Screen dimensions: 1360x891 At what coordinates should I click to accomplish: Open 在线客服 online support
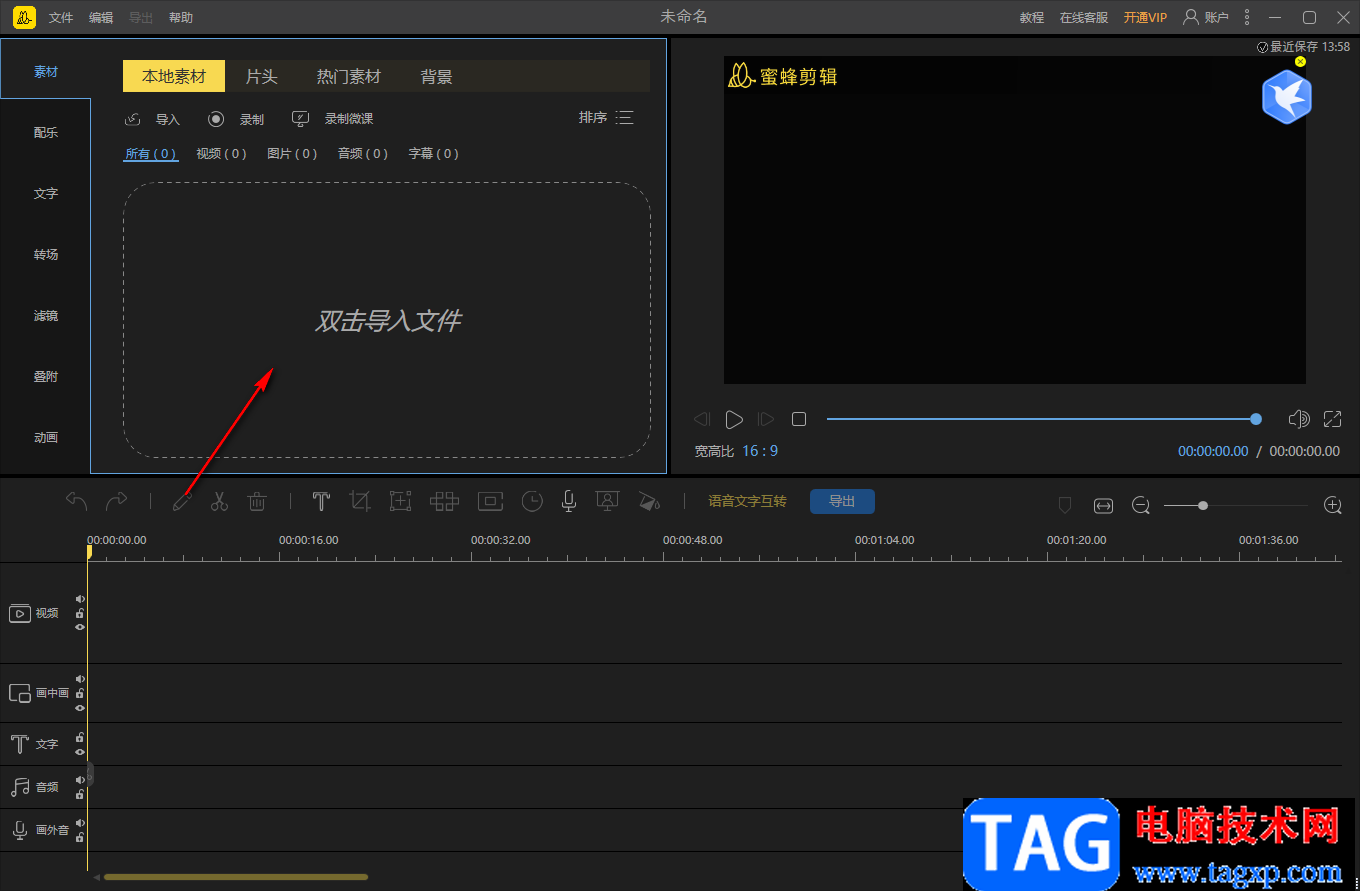click(x=1084, y=18)
